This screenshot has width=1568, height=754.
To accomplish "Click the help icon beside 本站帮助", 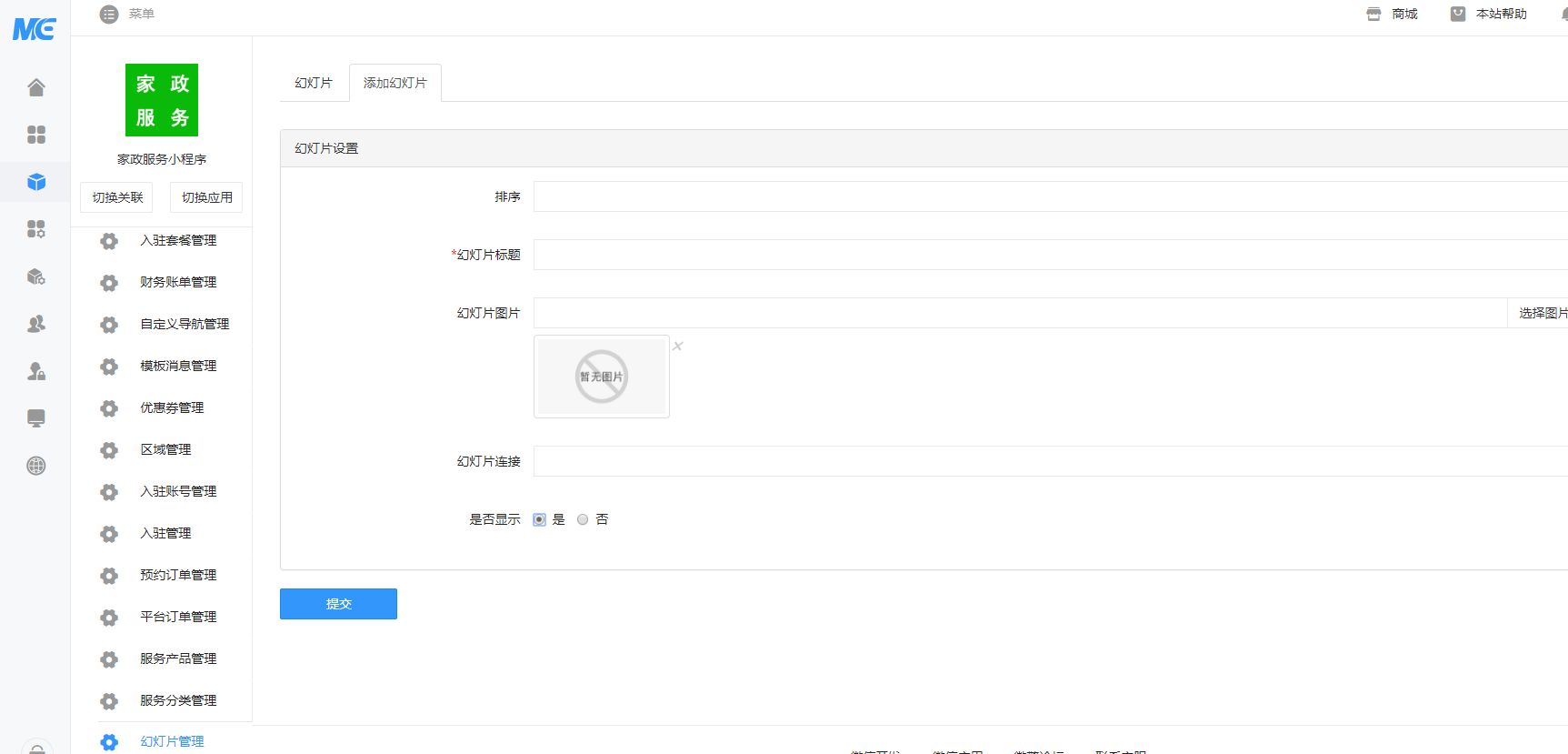I will pos(1458,14).
